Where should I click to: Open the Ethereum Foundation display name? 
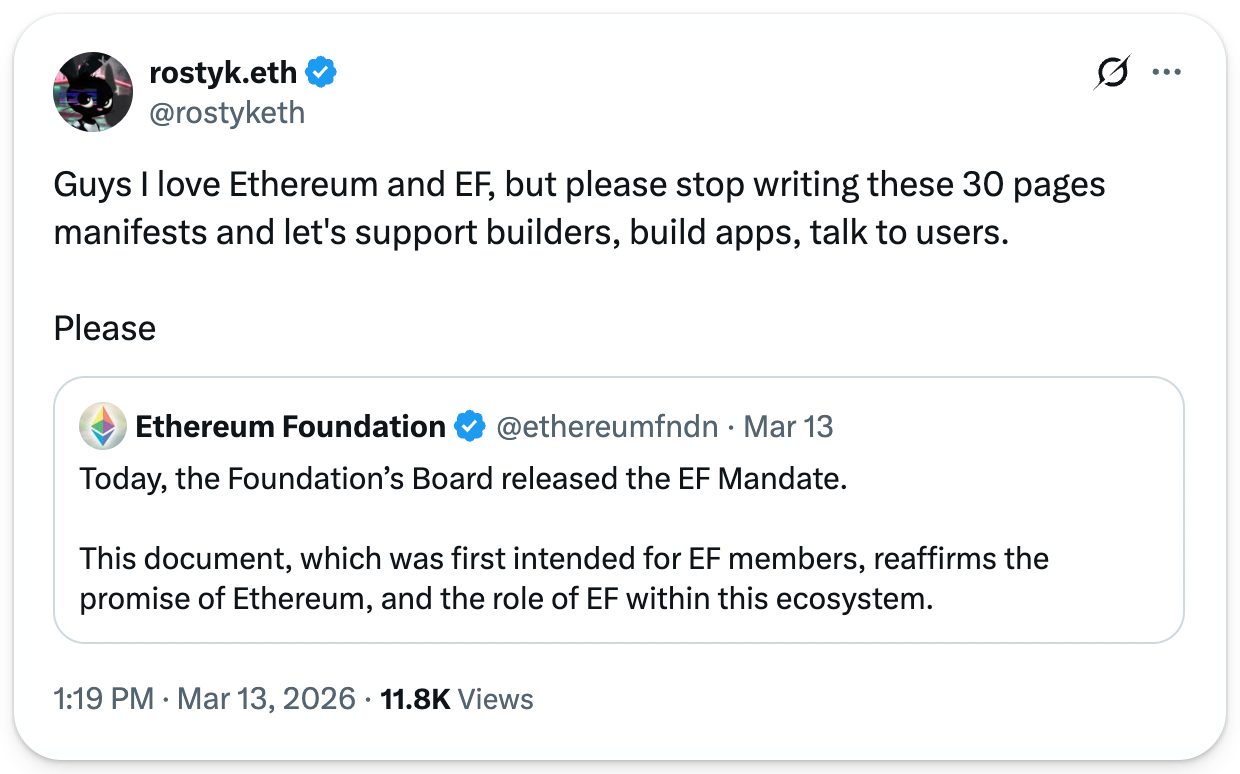click(x=290, y=427)
